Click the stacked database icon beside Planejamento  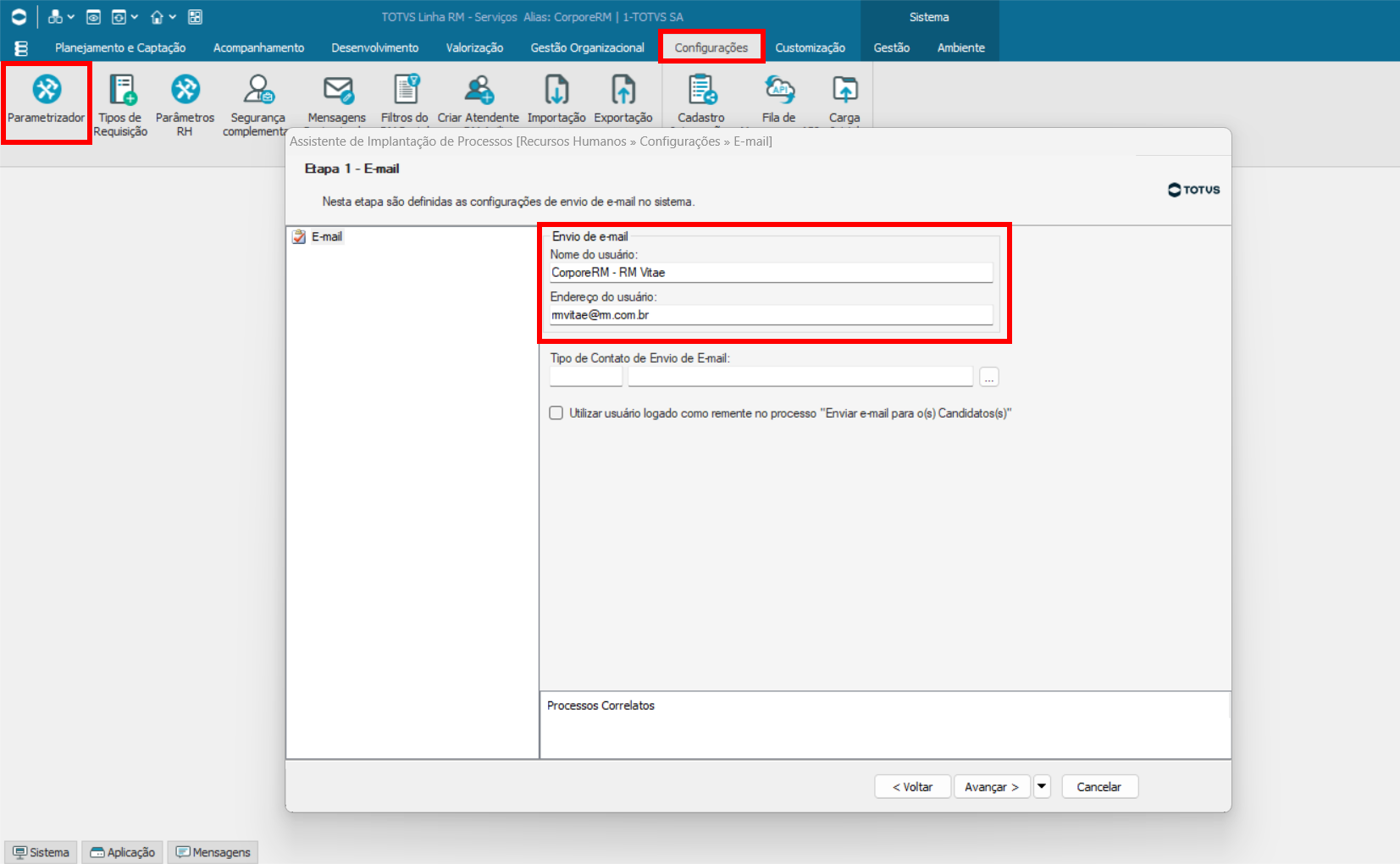21,48
